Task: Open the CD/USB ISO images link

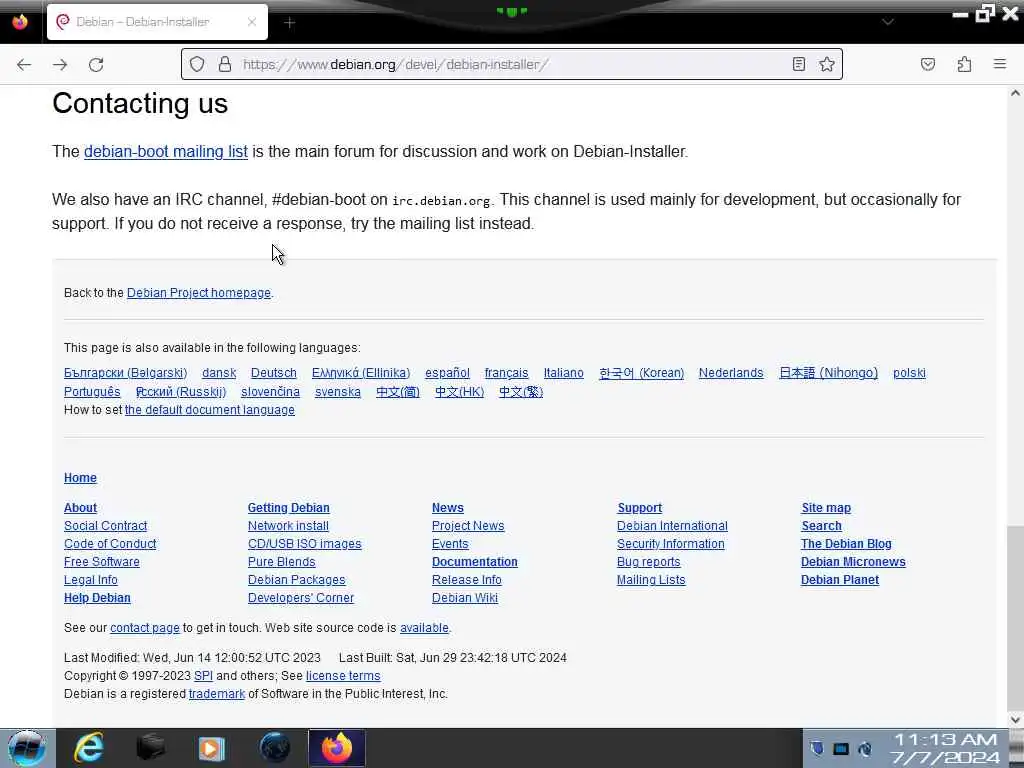Action: click(304, 544)
